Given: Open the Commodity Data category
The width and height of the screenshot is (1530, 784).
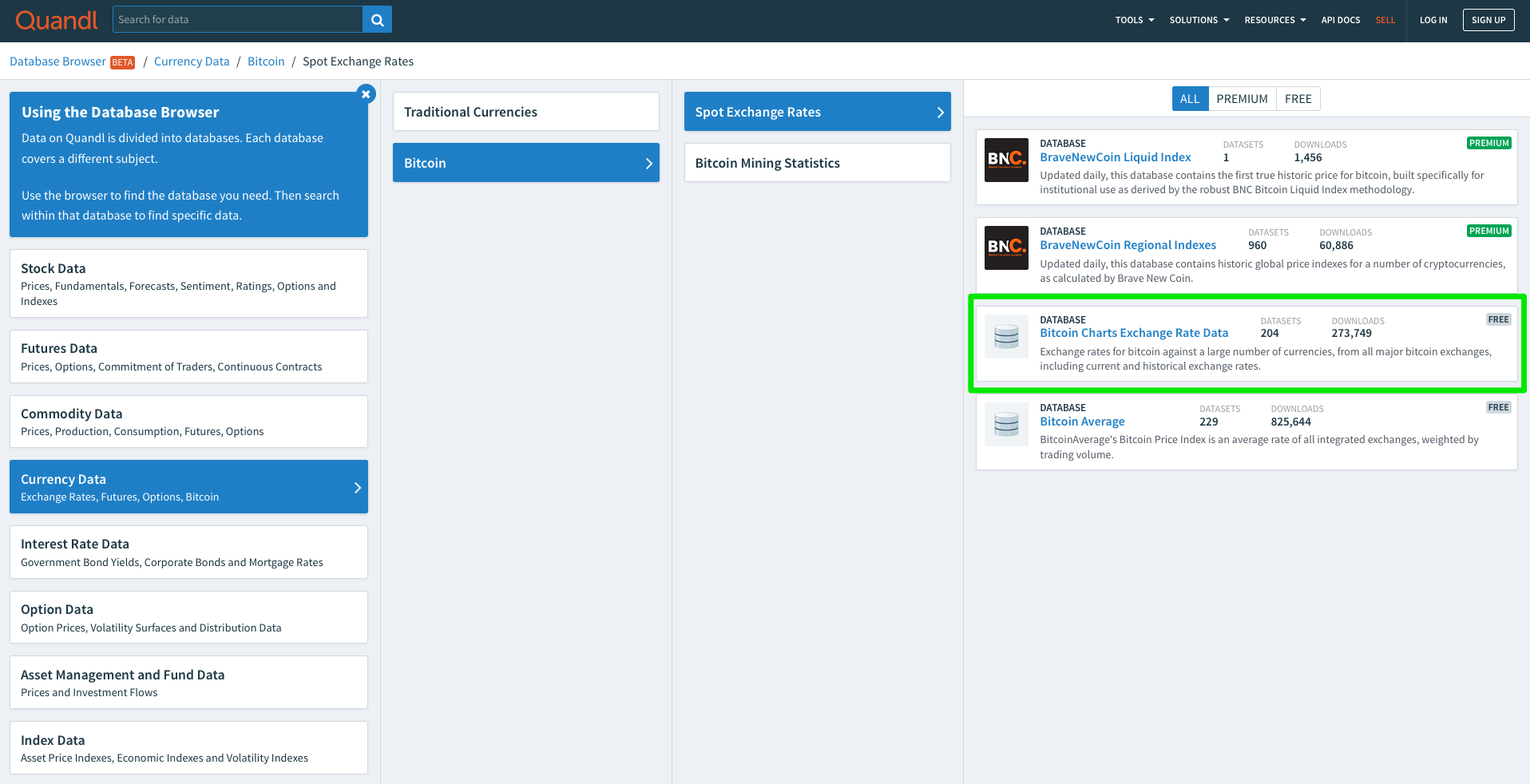Looking at the screenshot, I should 188,422.
